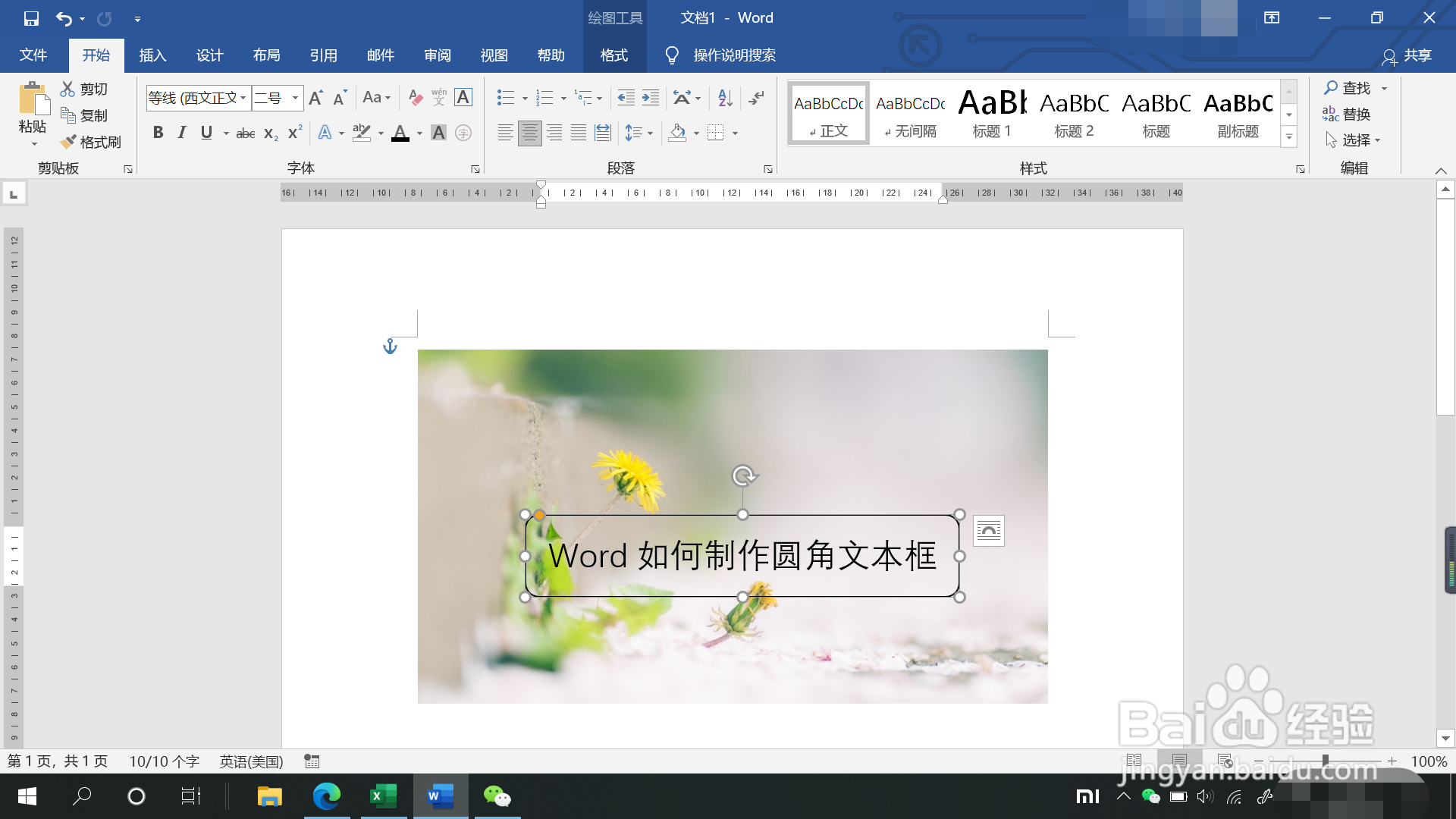1456x819 pixels.
Task: Toggle Underline formatting
Action: click(206, 133)
